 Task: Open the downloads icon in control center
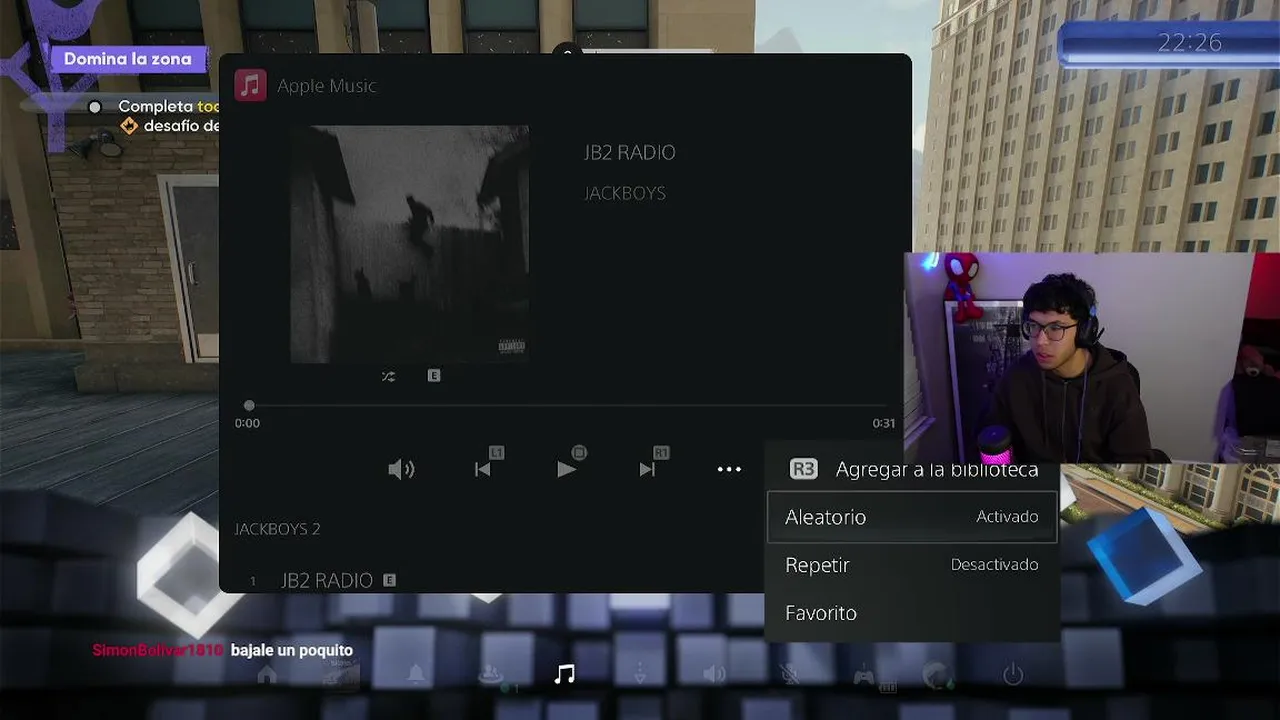tap(640, 675)
